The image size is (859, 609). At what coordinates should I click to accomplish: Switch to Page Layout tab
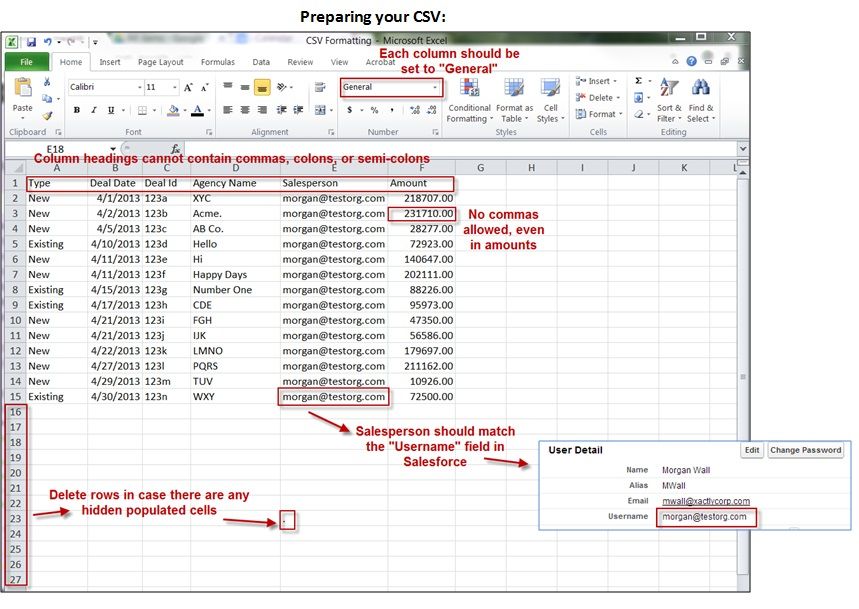point(161,62)
